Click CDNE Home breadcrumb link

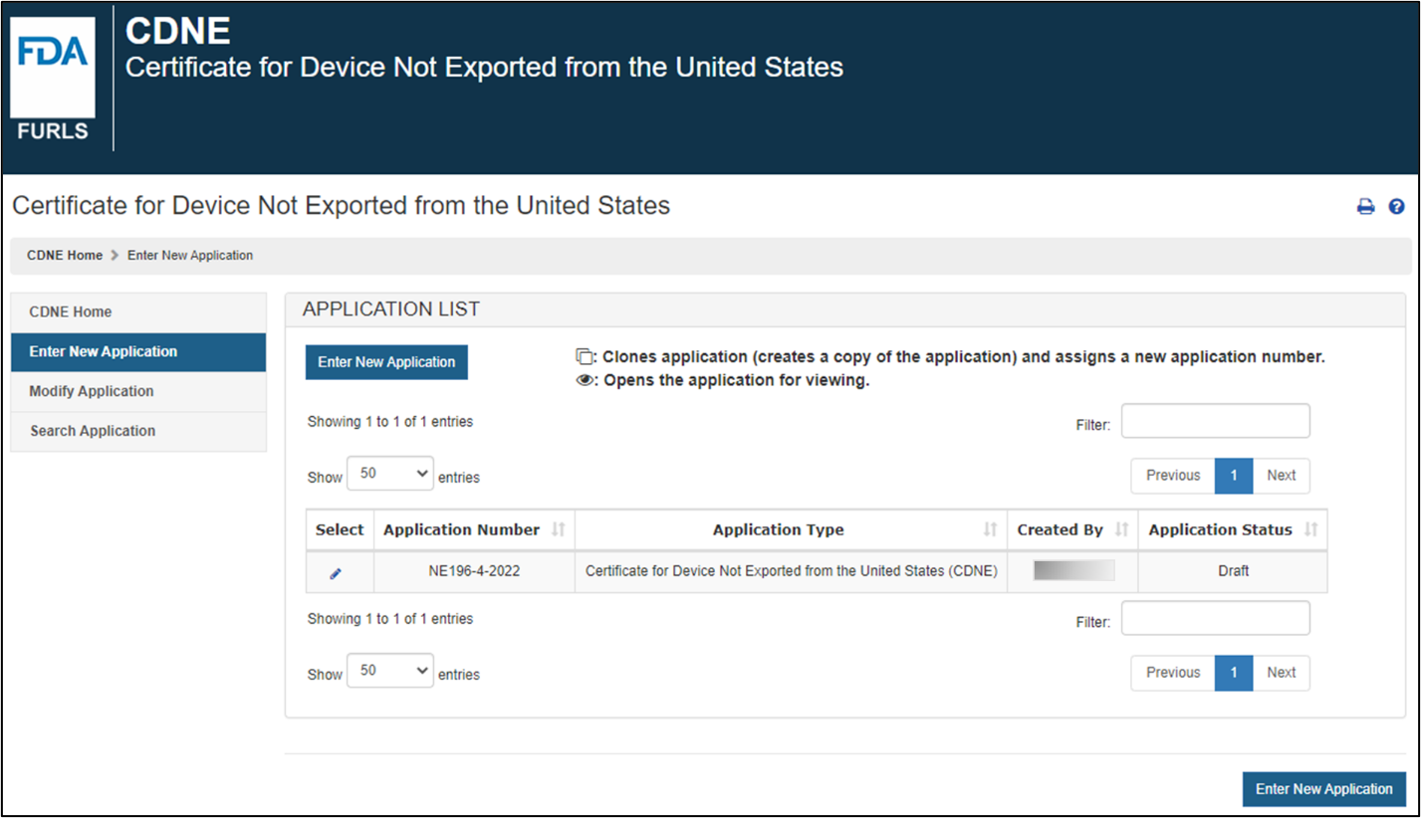click(x=65, y=255)
